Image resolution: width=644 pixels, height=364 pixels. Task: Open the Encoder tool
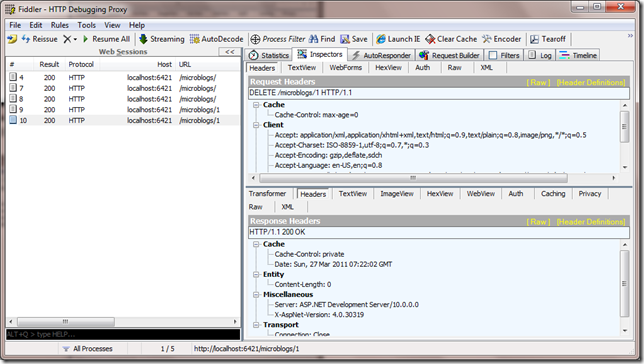pos(501,39)
